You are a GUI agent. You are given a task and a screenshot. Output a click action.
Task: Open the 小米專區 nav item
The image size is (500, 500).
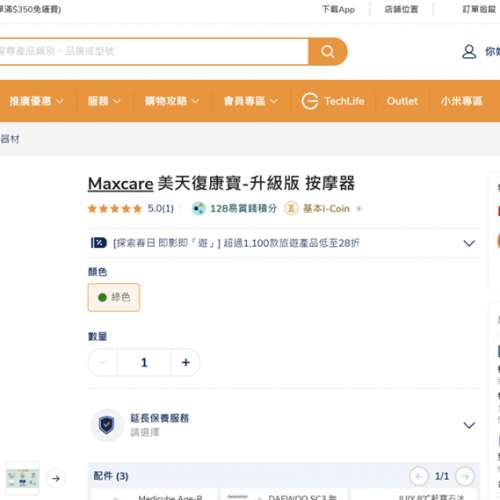pos(461,101)
